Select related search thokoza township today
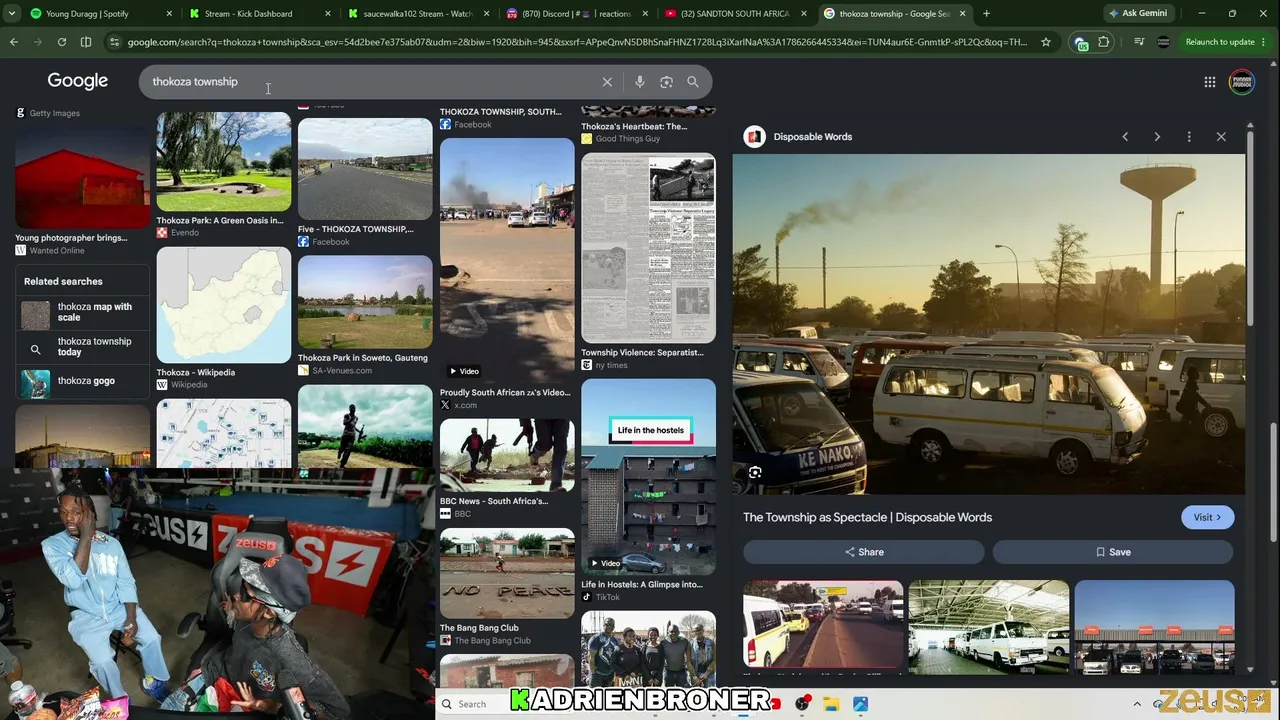The height and width of the screenshot is (720, 1280). (82, 347)
